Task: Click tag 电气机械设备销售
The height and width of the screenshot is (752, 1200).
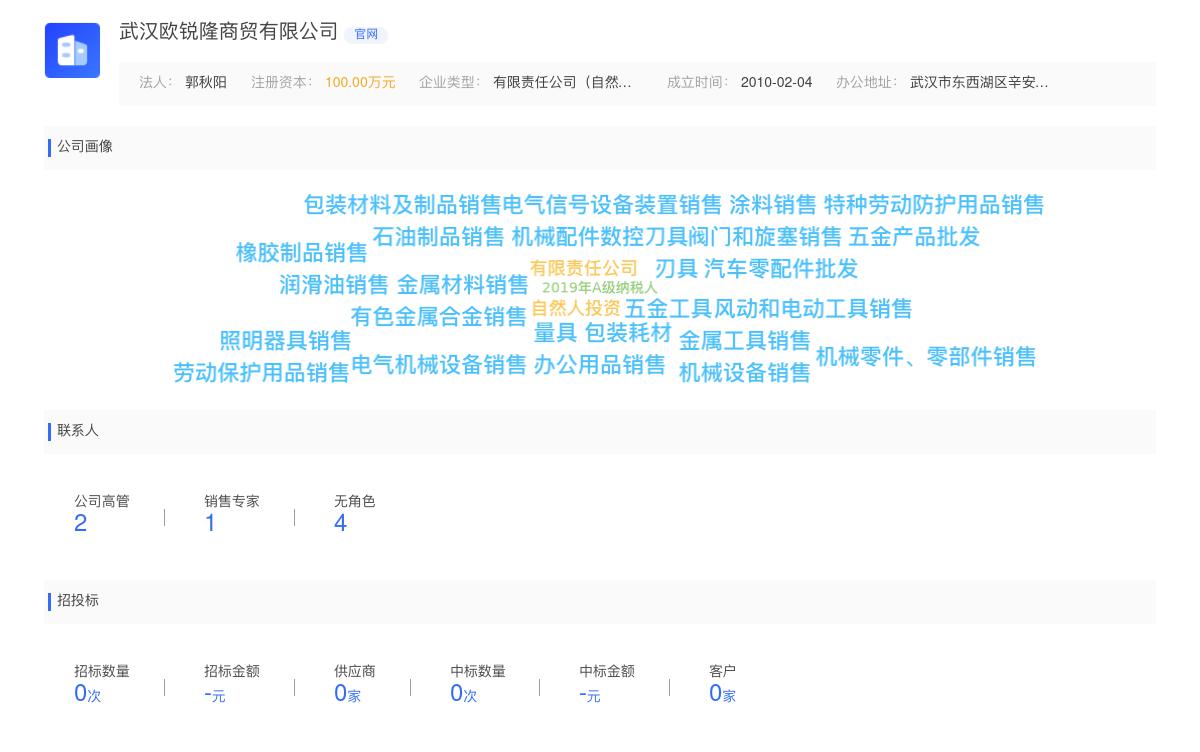Action: pos(439,365)
